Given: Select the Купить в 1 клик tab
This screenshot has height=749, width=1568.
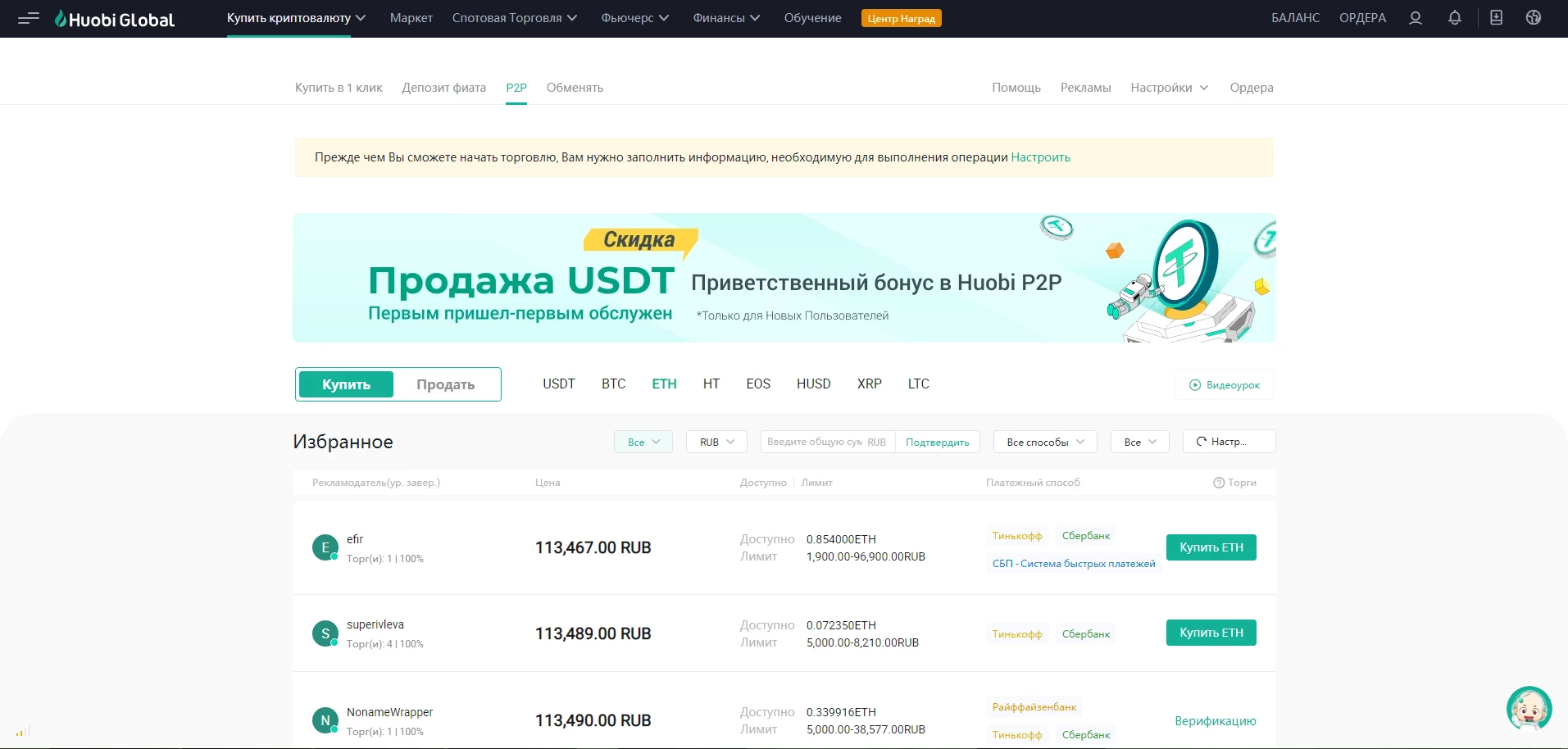Looking at the screenshot, I should tap(339, 88).
